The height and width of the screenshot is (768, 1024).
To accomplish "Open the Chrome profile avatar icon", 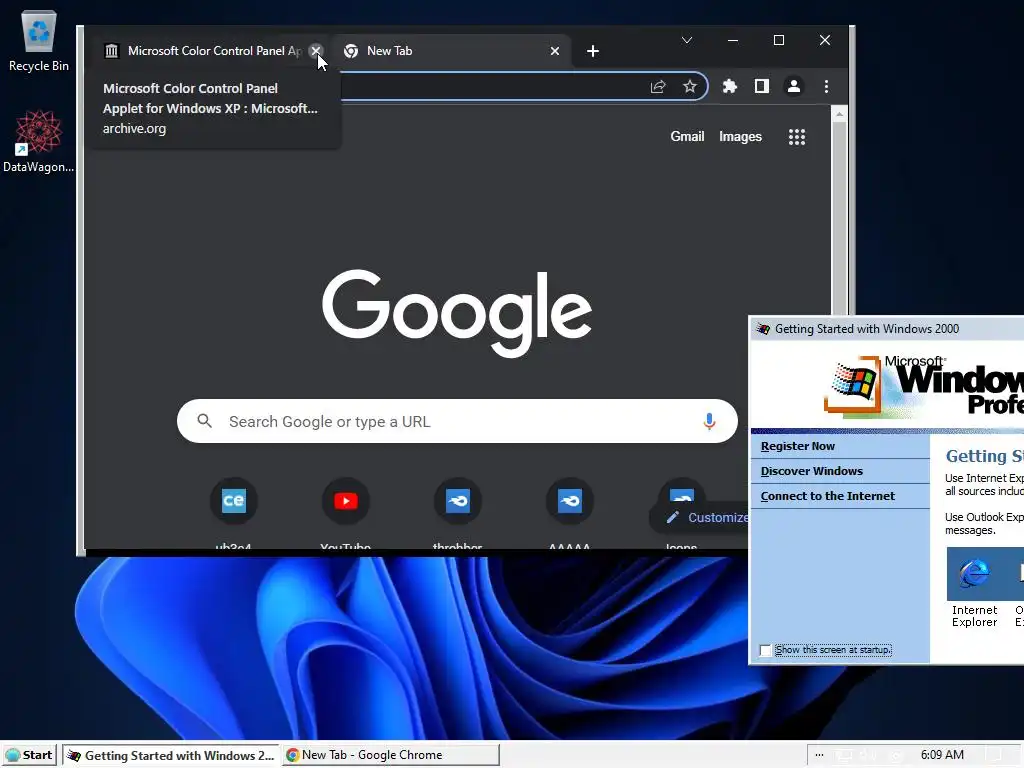I will click(x=793, y=86).
